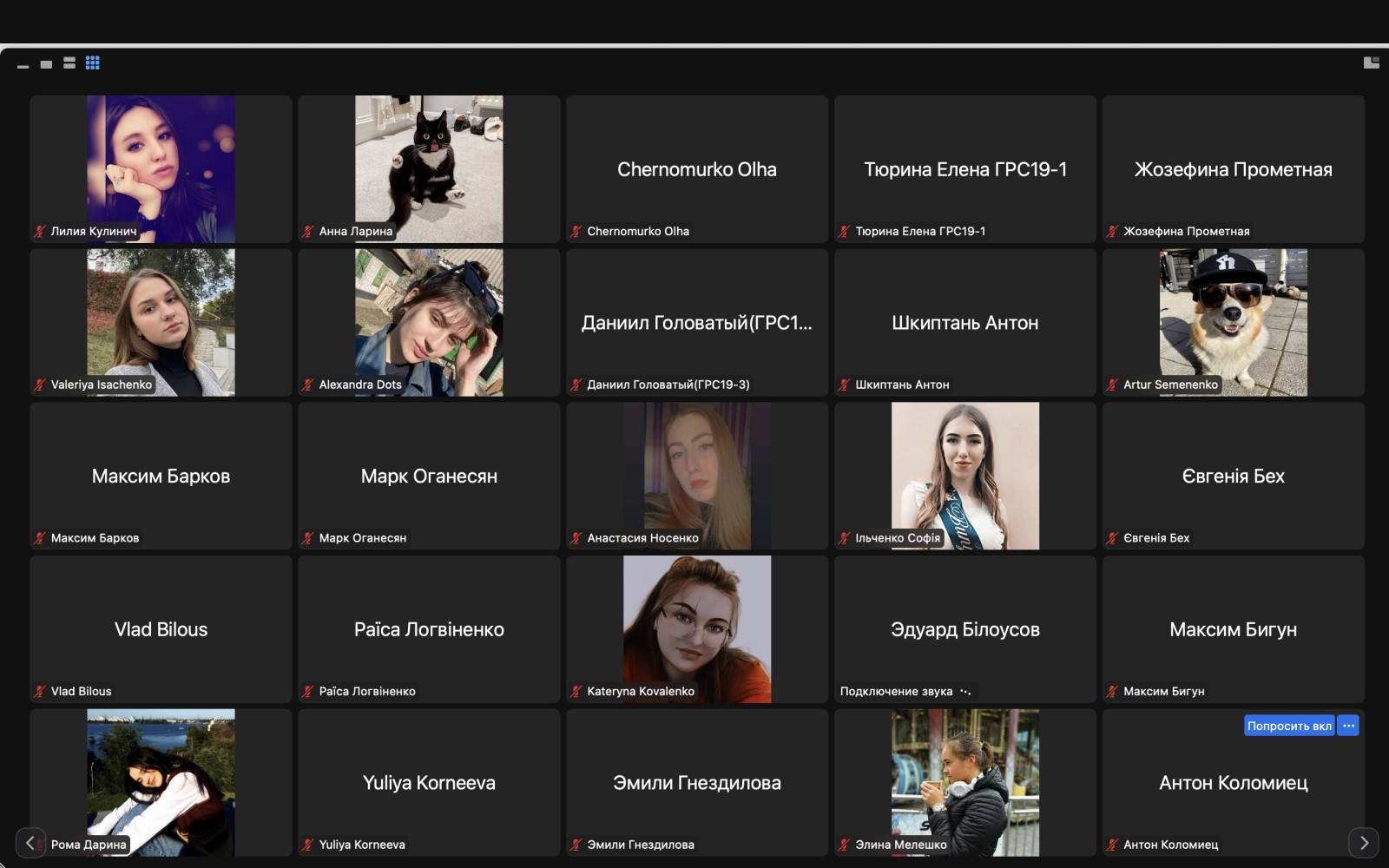Select Ільченко Софія photo thumbnail
The width and height of the screenshot is (1389, 868).
[965, 476]
